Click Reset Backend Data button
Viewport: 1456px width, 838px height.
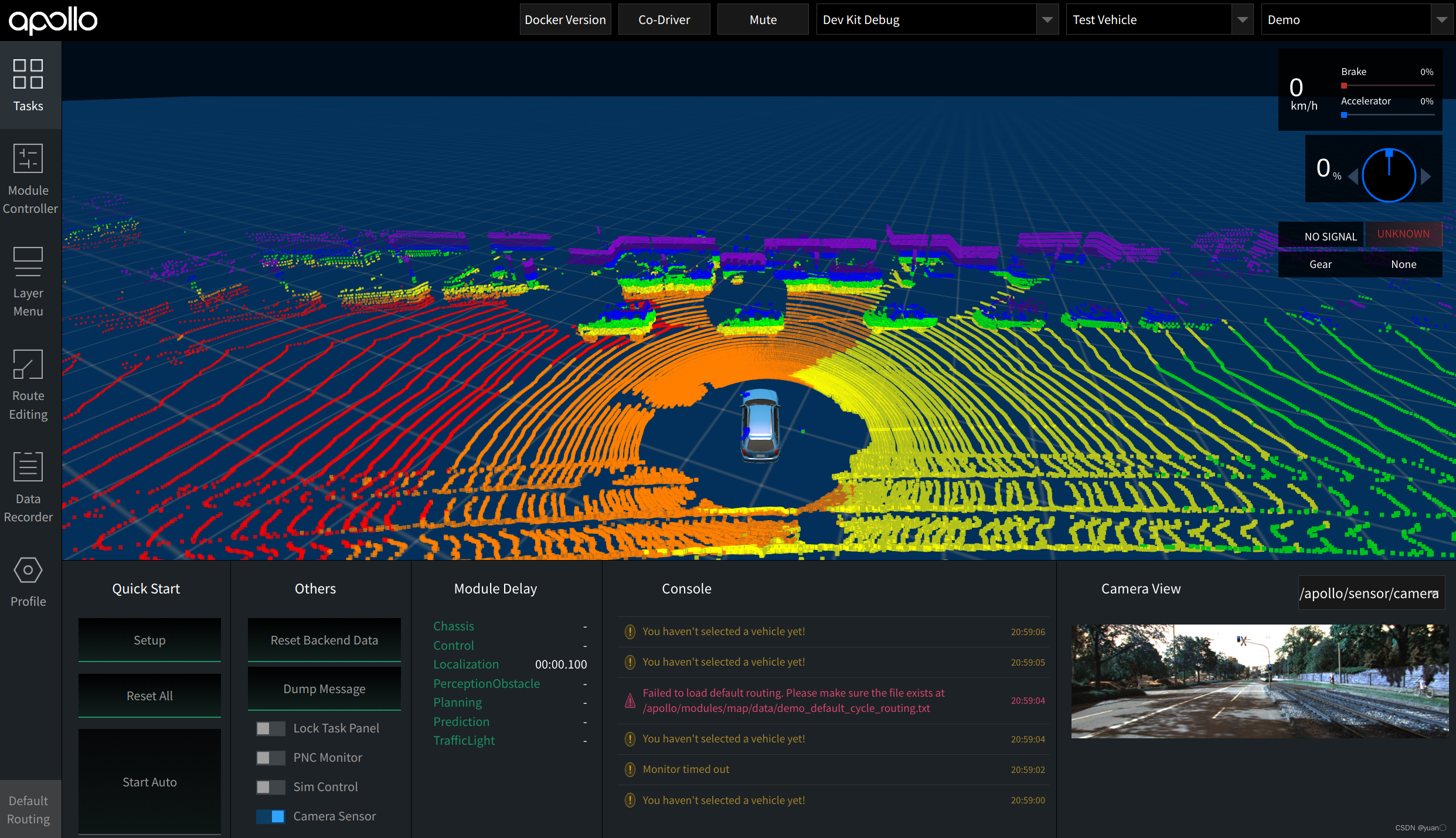[324, 640]
